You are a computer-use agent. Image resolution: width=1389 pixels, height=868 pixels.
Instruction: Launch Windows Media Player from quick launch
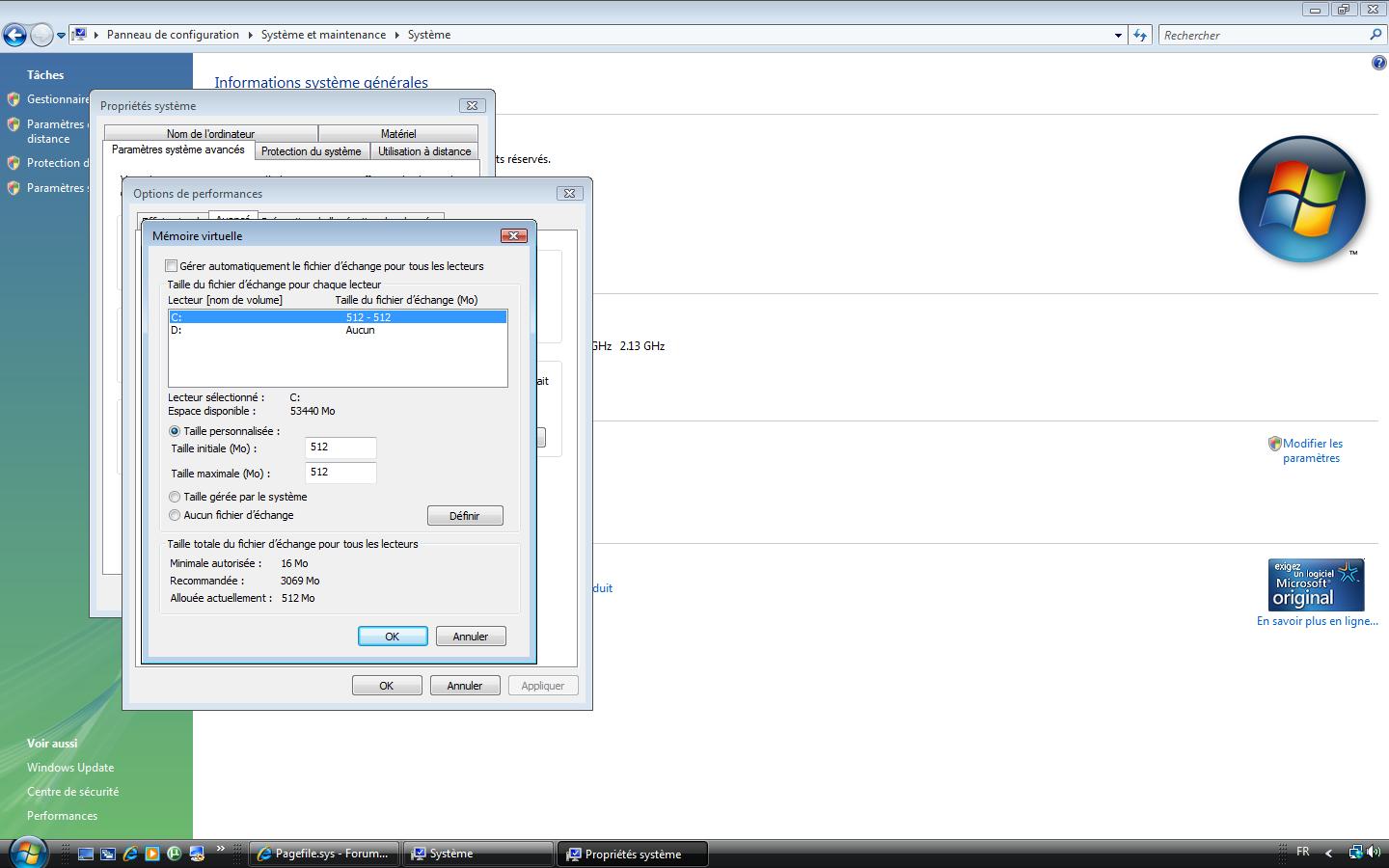[x=152, y=854]
